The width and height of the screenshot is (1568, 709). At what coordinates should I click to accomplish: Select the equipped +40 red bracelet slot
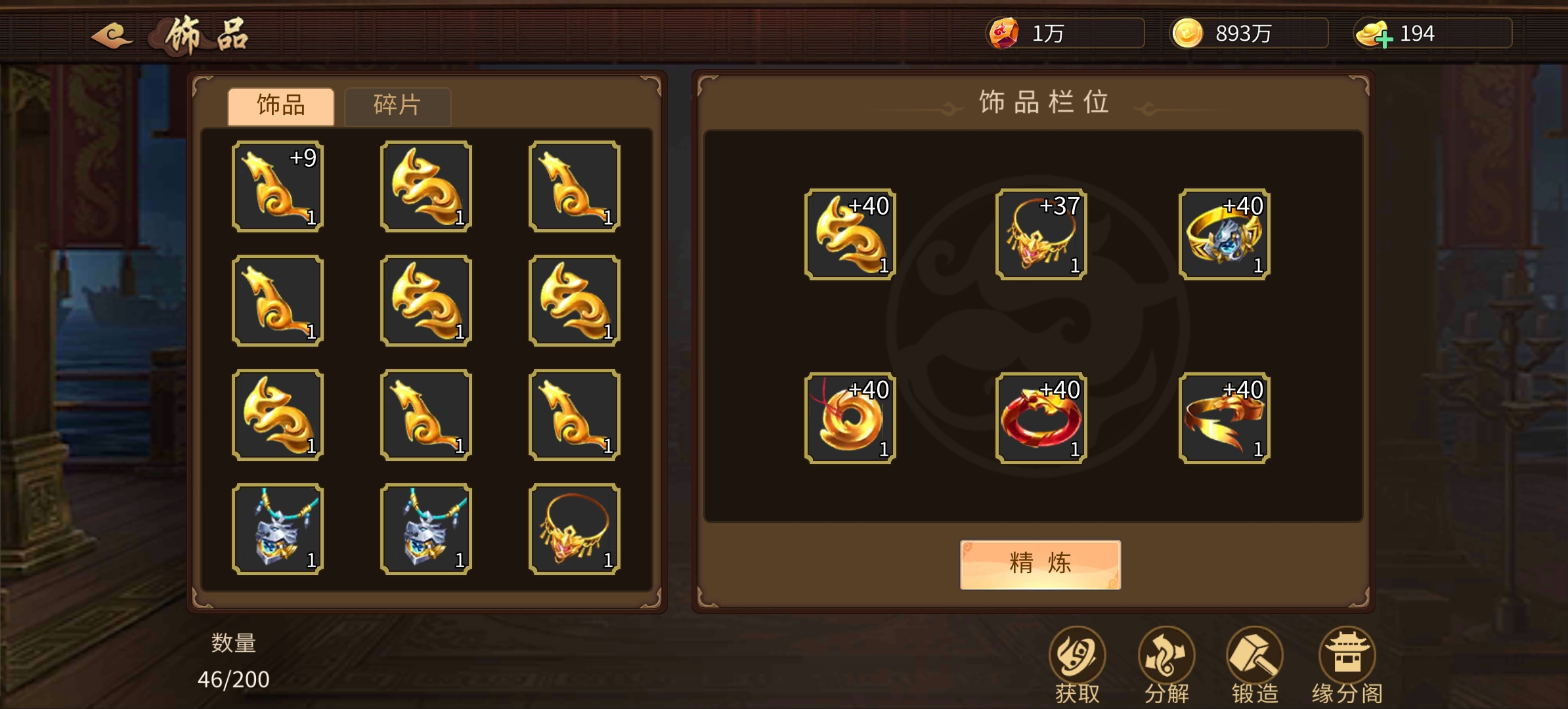pyautogui.click(x=1041, y=418)
